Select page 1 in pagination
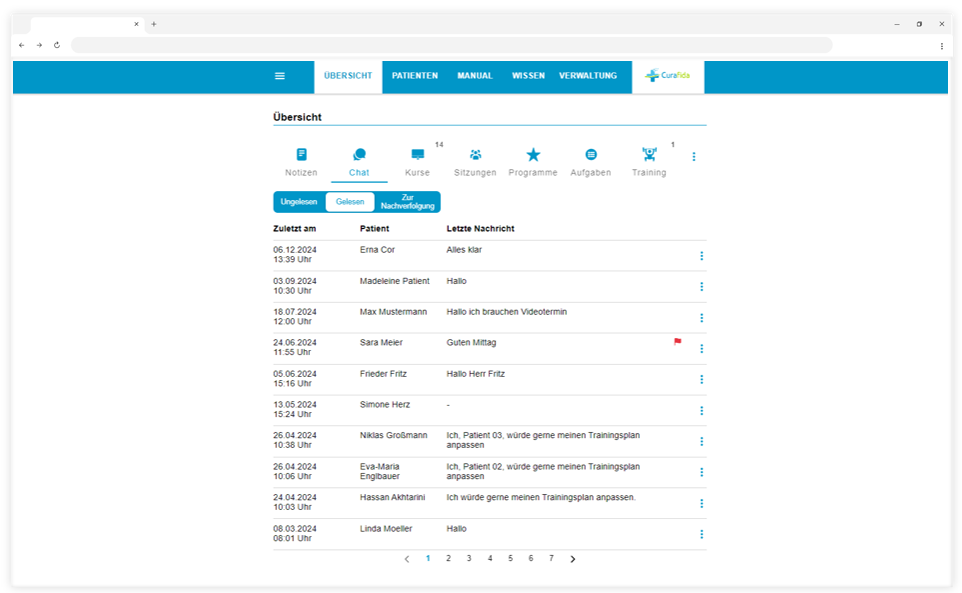Screen dimensions: 962x593 click(x=428, y=558)
